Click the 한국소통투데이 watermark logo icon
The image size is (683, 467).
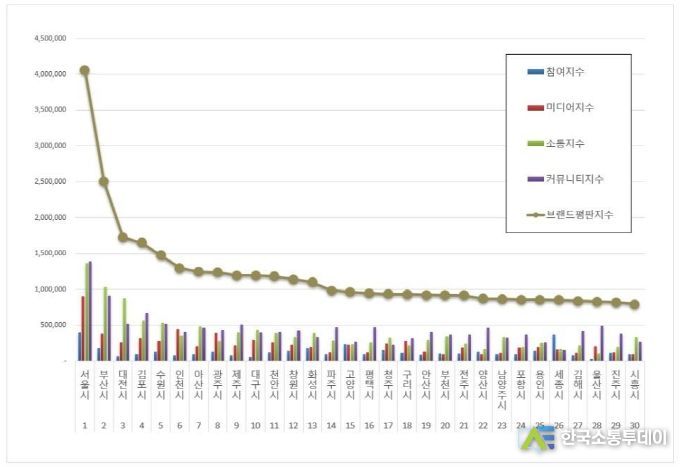[x=544, y=439]
